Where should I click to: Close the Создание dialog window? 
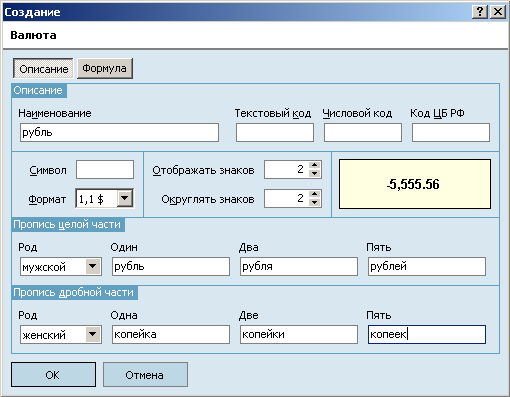498,12
